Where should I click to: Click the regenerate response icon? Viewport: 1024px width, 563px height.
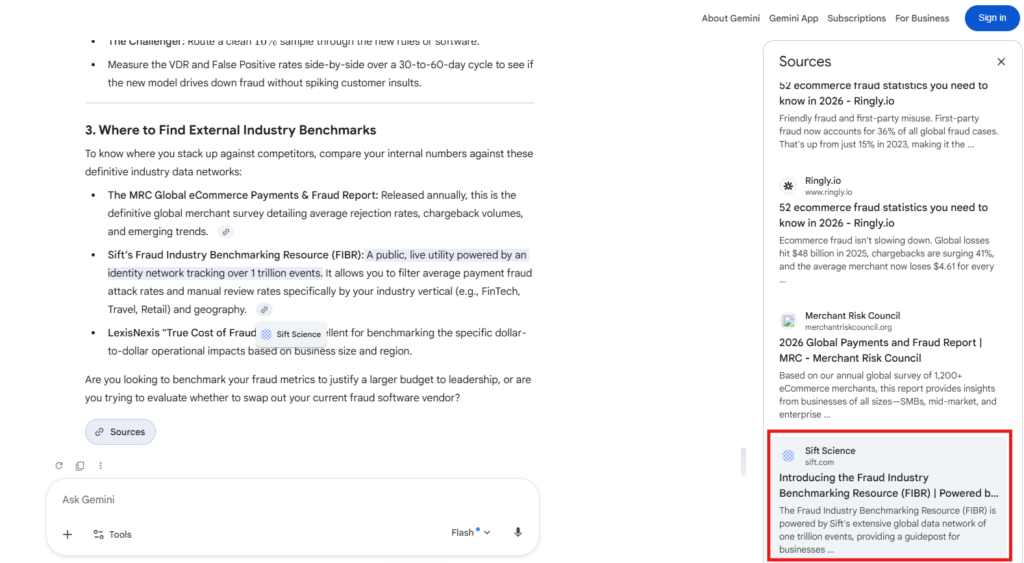(59, 466)
